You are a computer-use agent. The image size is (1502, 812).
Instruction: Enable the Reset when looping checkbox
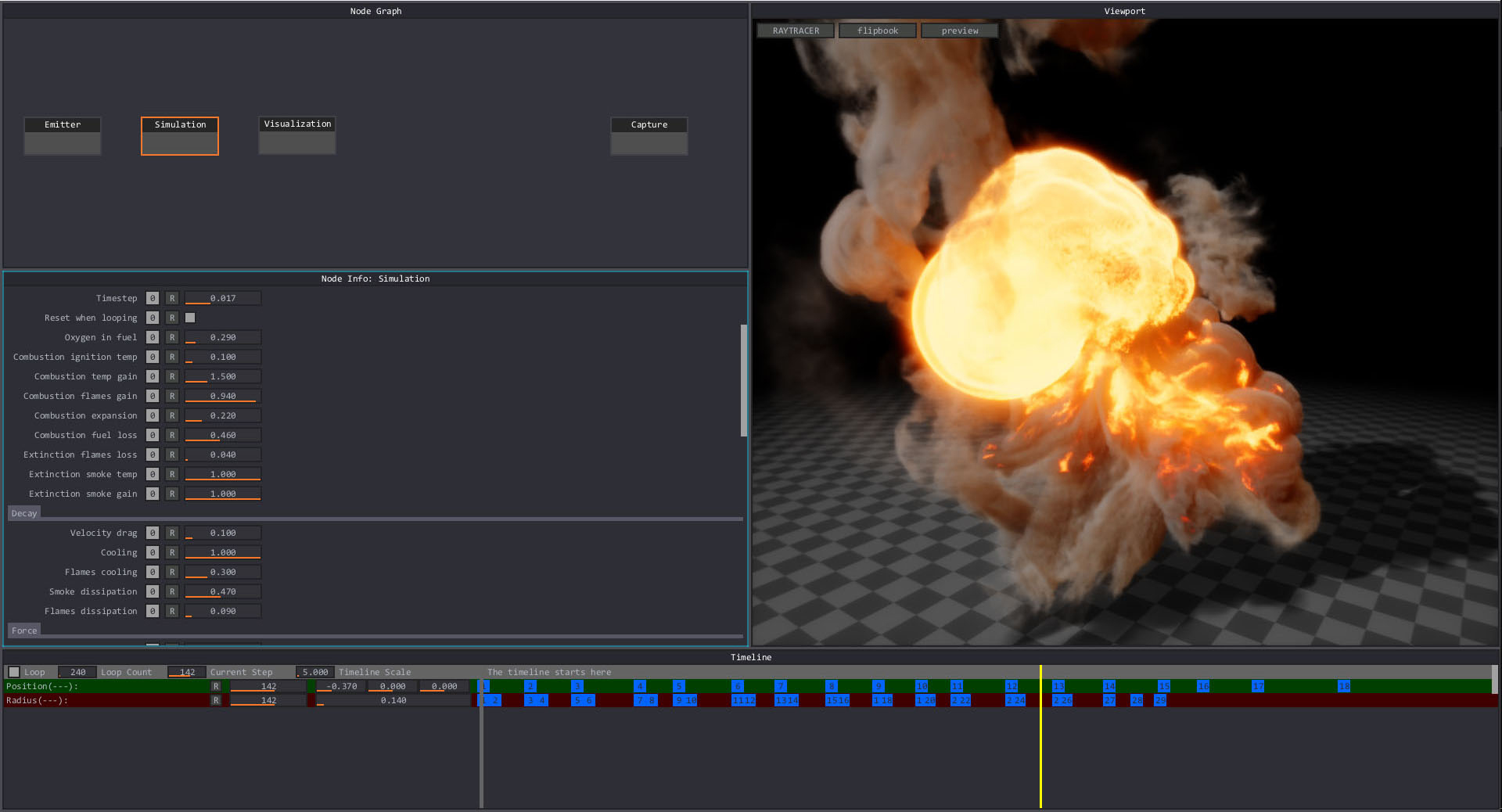(190, 318)
